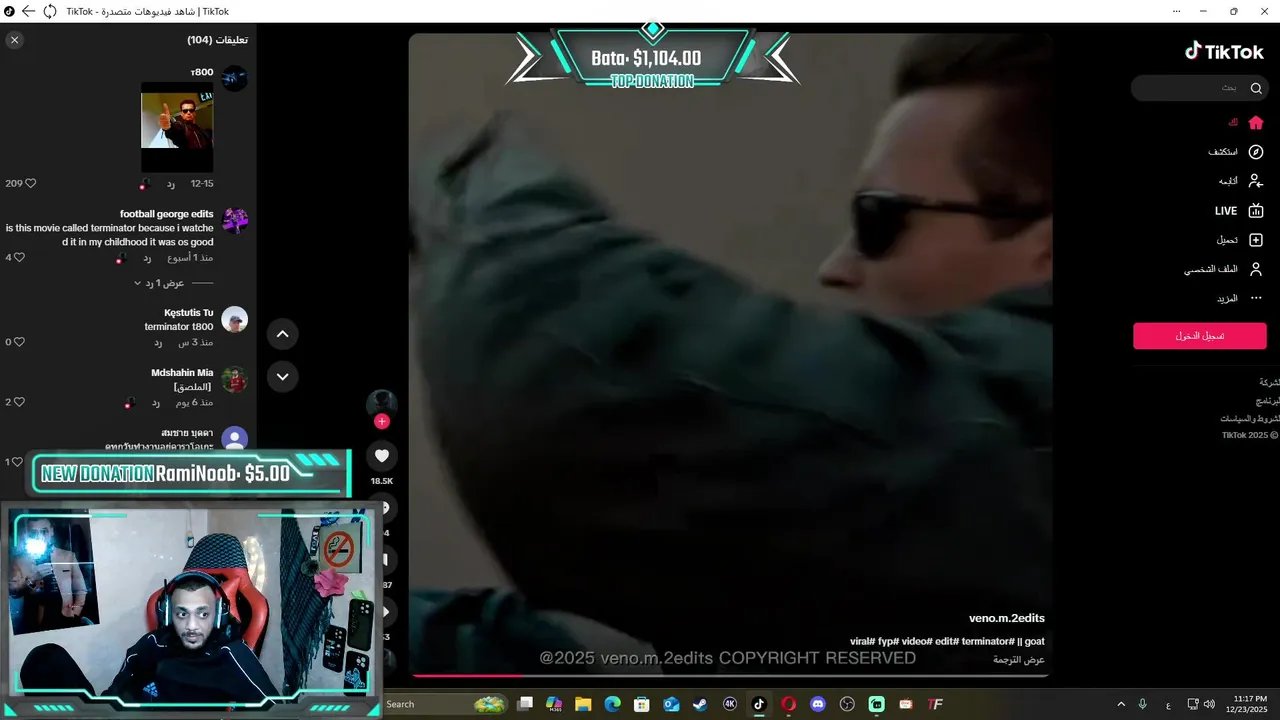Viewport: 1280px width, 720px height.
Task: Open OBS Studio from taskbar
Action: [x=847, y=704]
